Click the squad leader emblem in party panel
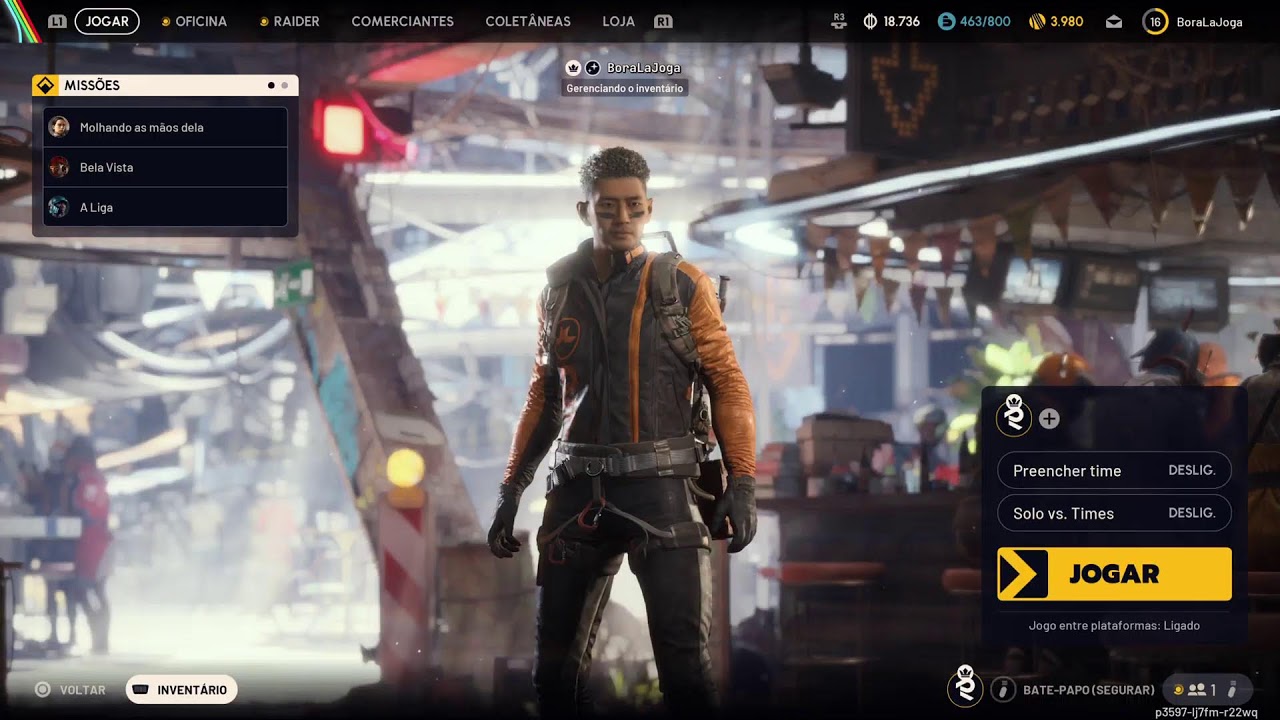Viewport: 1280px width, 720px height. point(1014,416)
